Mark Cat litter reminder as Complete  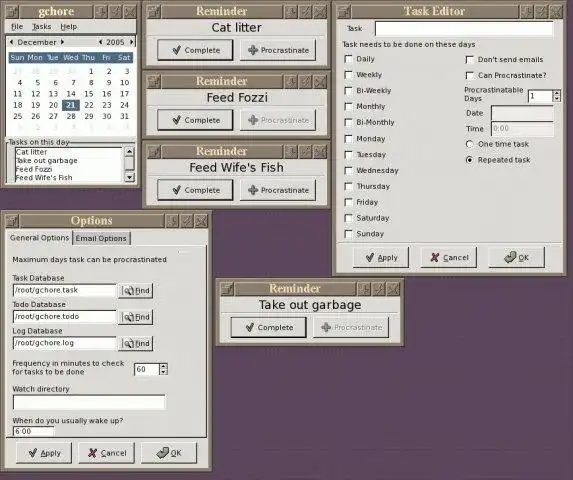click(x=195, y=50)
